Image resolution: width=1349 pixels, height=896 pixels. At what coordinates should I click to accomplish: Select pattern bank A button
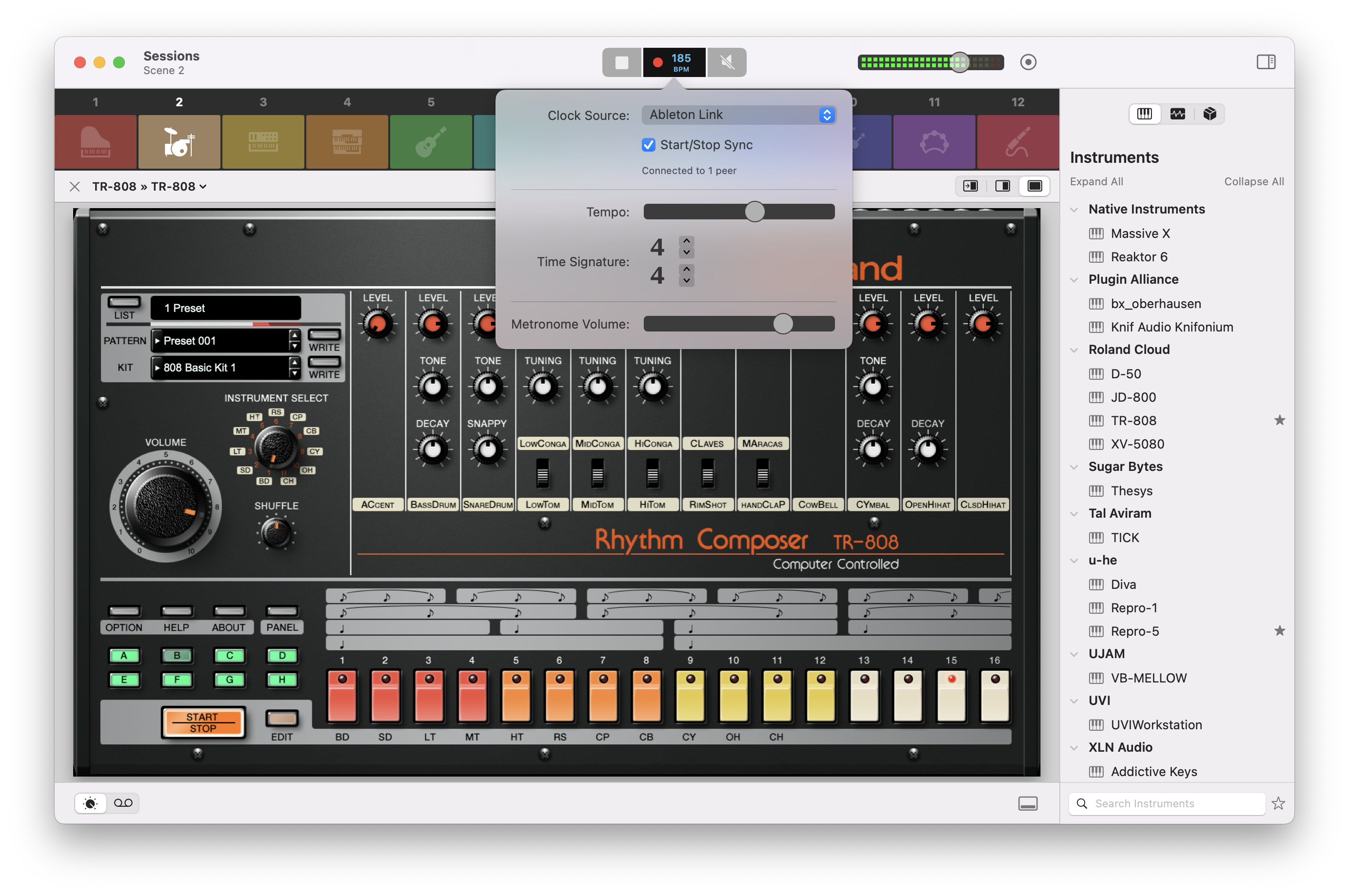coord(124,656)
